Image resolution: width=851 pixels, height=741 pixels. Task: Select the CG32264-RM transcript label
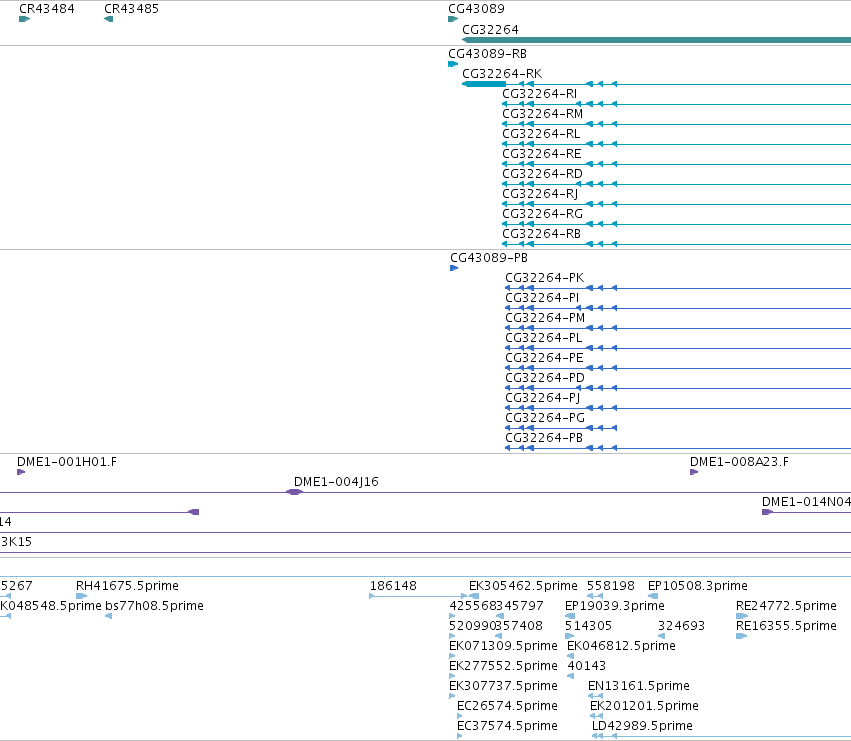pos(542,114)
